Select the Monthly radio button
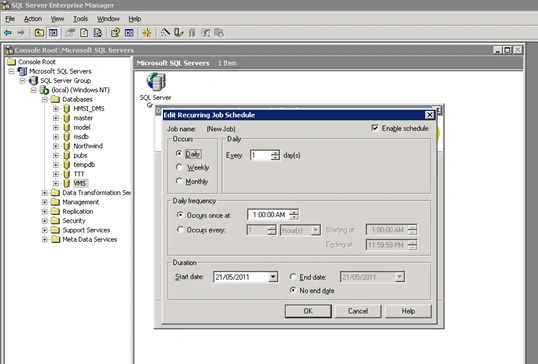538x364 pixels. pos(179,180)
